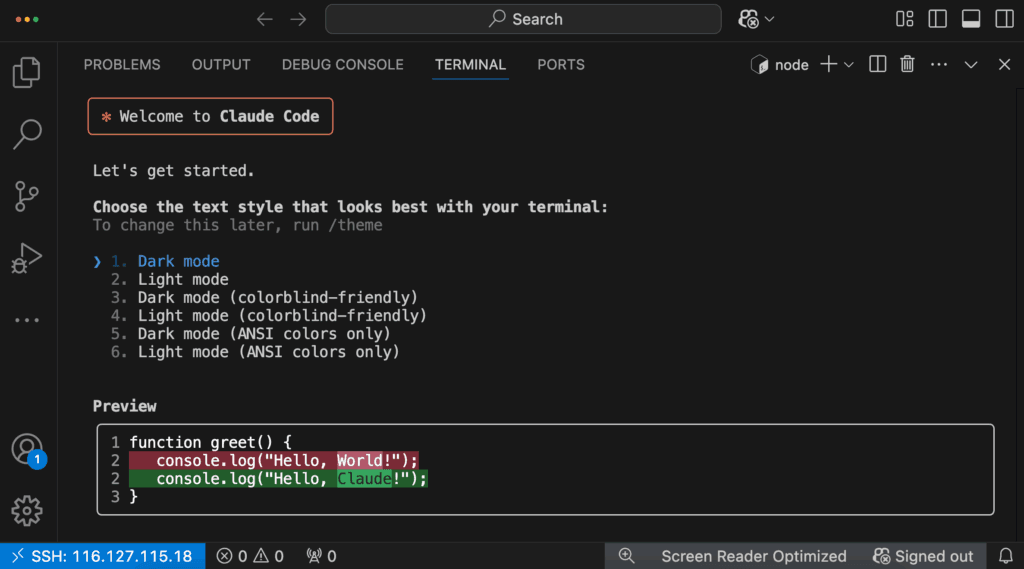Go back with the left arrow
Image resolution: width=1024 pixels, height=569 pixels.
click(x=264, y=19)
